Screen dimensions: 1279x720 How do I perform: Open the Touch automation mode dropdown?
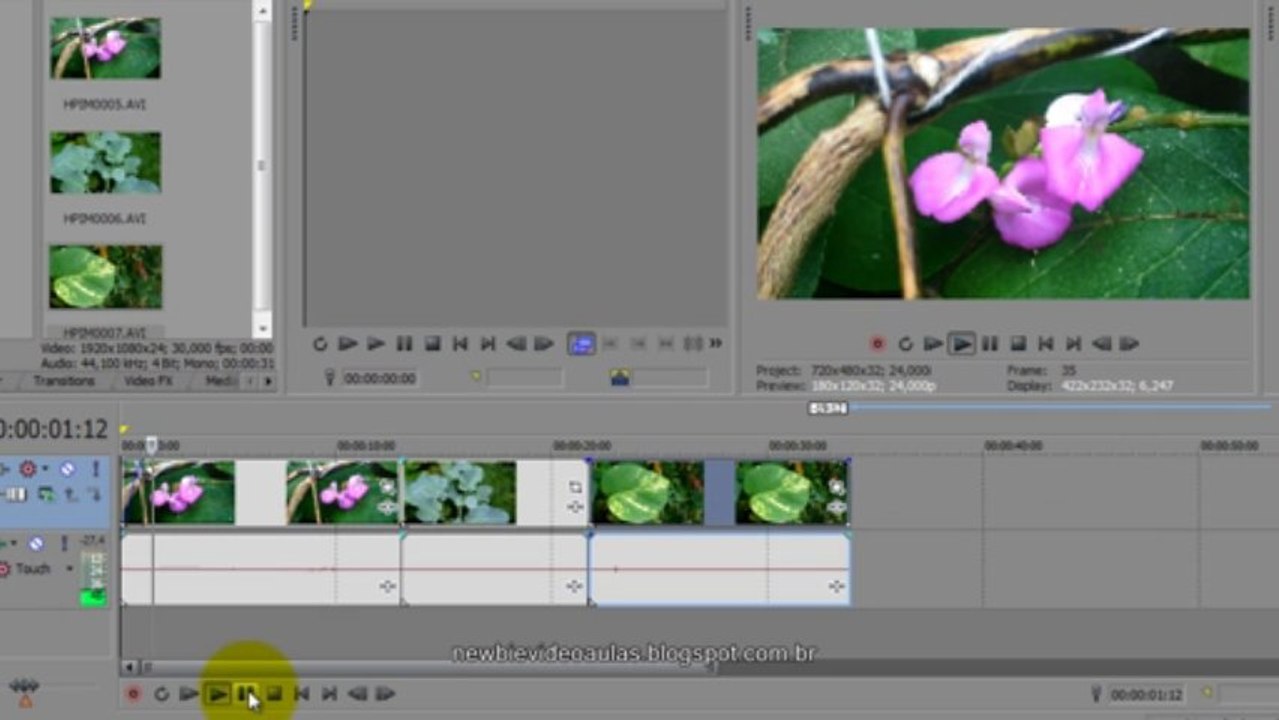point(69,569)
